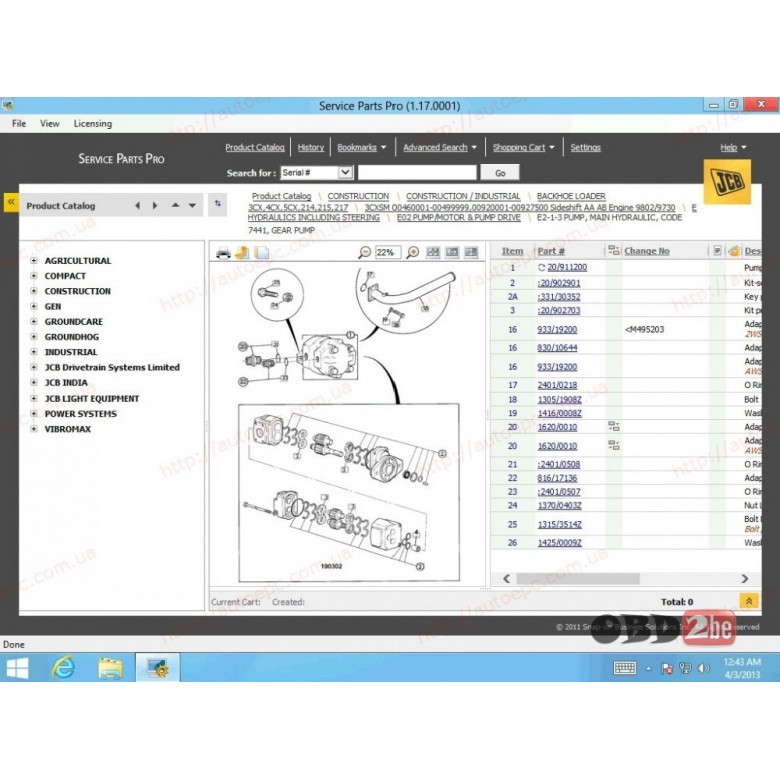Open part number 2401/0218
This screenshot has height=780, width=780.
557,385
